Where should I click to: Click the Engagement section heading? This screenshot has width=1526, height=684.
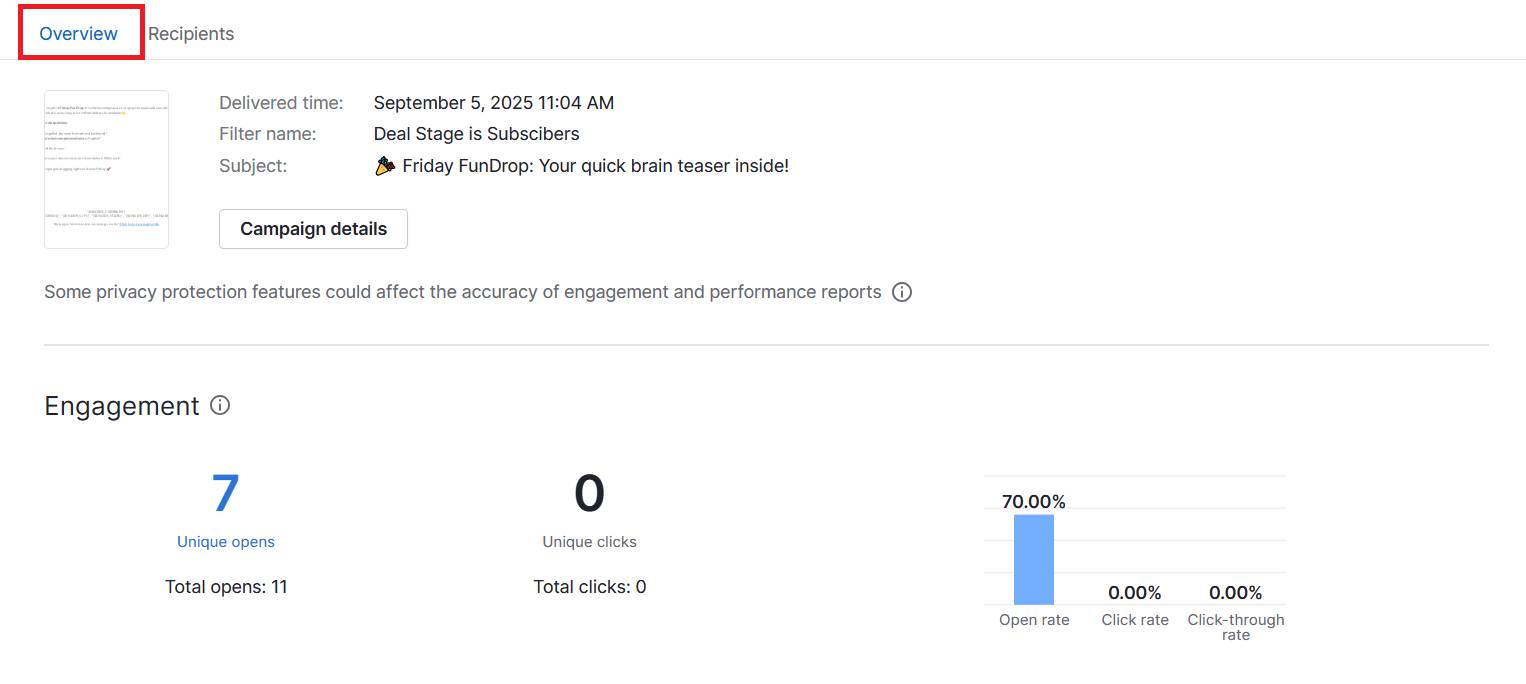[122, 406]
